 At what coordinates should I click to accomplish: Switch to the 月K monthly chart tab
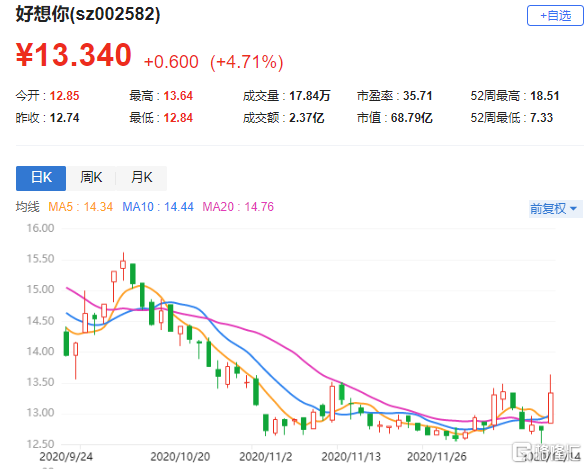point(142,178)
